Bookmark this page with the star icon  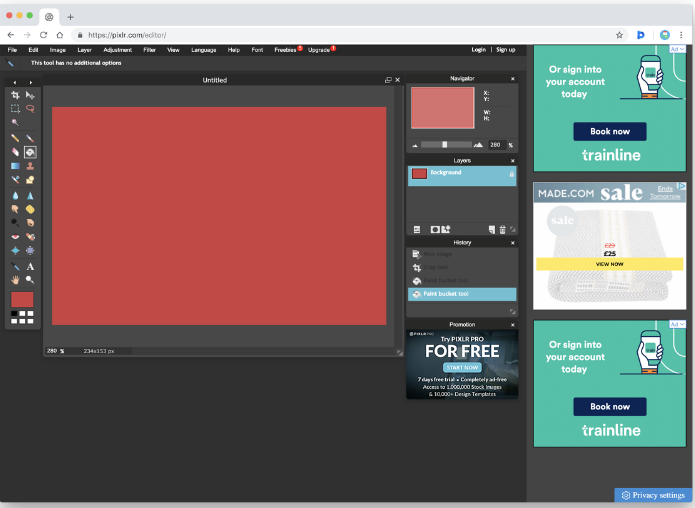click(x=619, y=34)
